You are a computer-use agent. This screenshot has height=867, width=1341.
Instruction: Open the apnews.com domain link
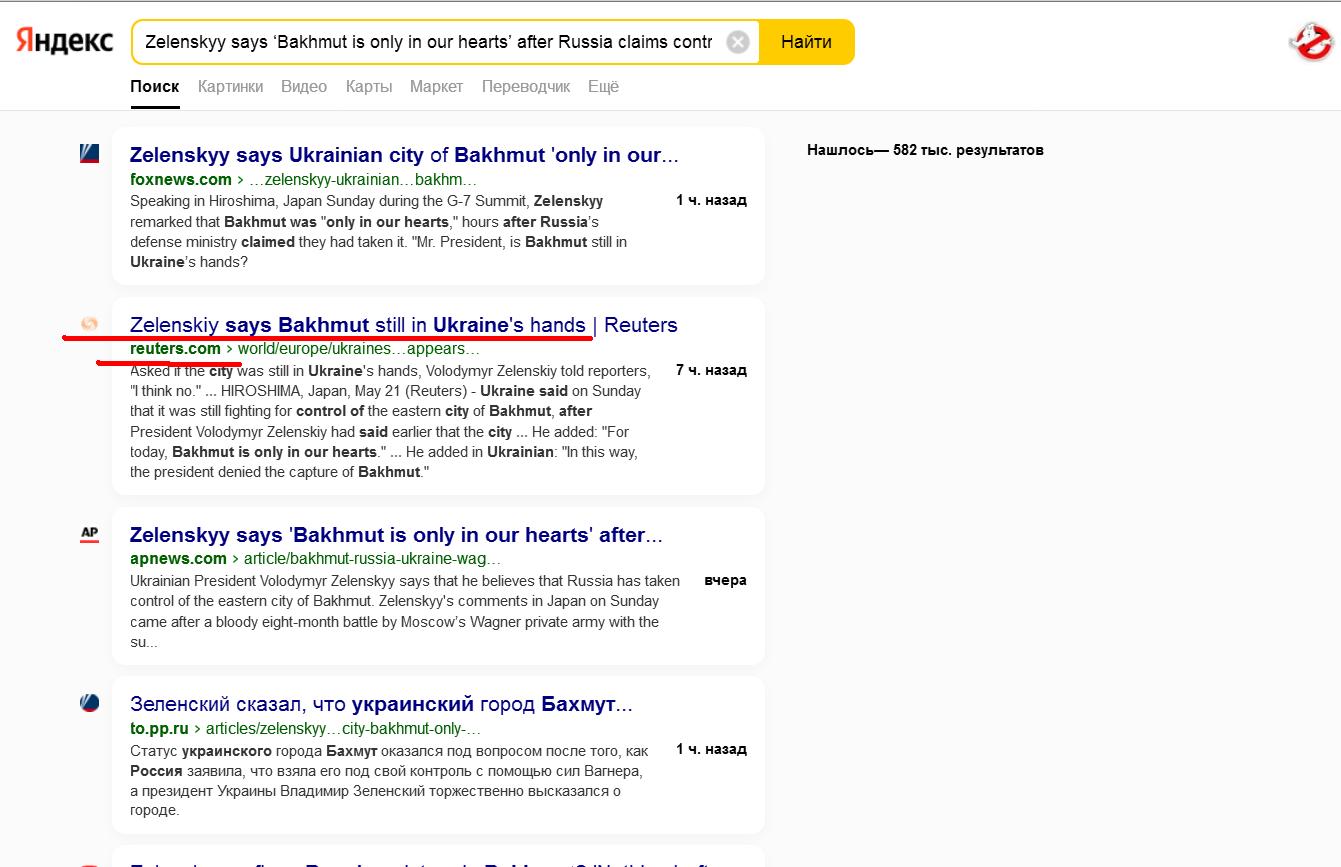(178, 559)
